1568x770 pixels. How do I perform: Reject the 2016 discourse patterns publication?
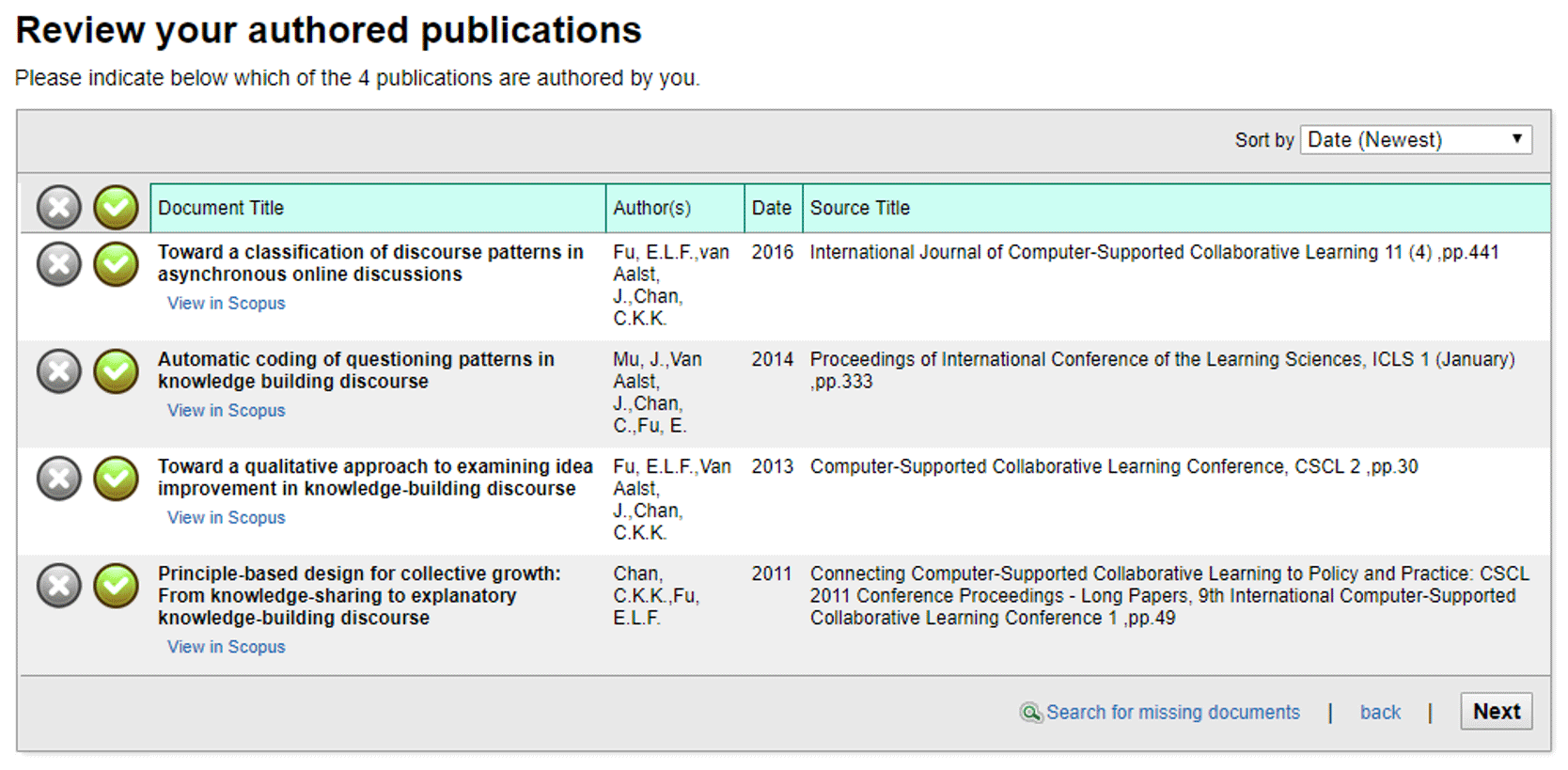click(x=58, y=264)
